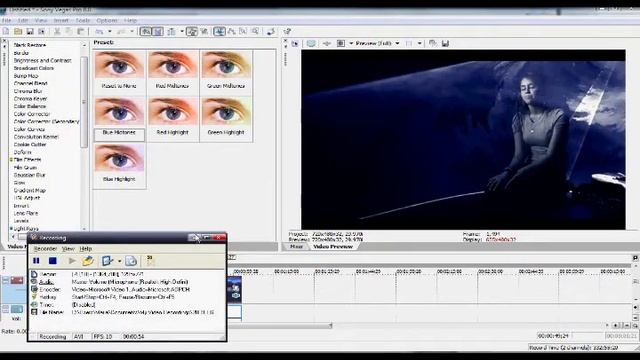The image size is (640, 360).
Task: Open the File menu
Action: point(7,20)
